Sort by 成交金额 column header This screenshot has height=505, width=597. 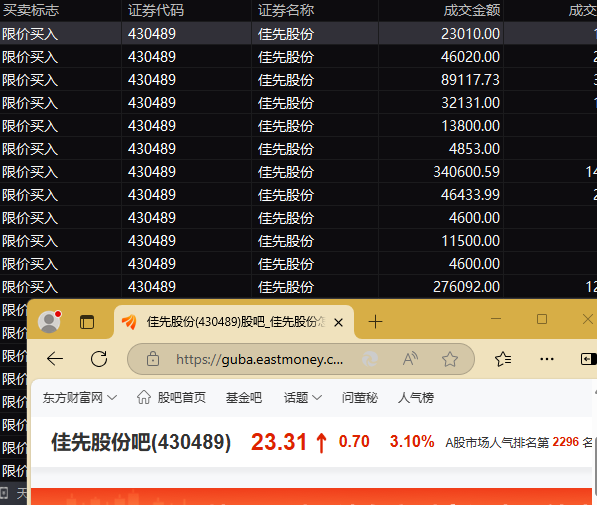(471, 10)
